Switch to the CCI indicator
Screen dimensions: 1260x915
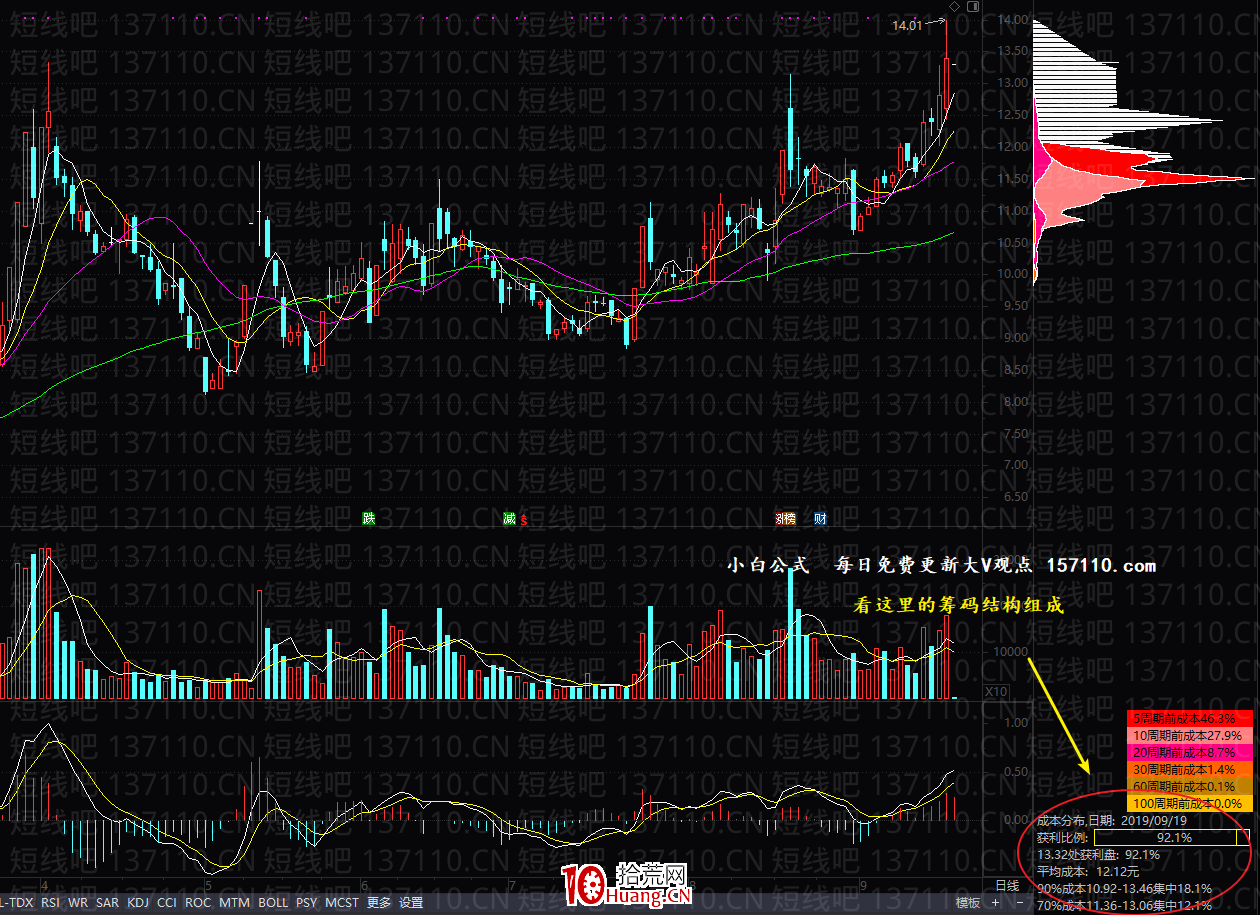click(167, 902)
